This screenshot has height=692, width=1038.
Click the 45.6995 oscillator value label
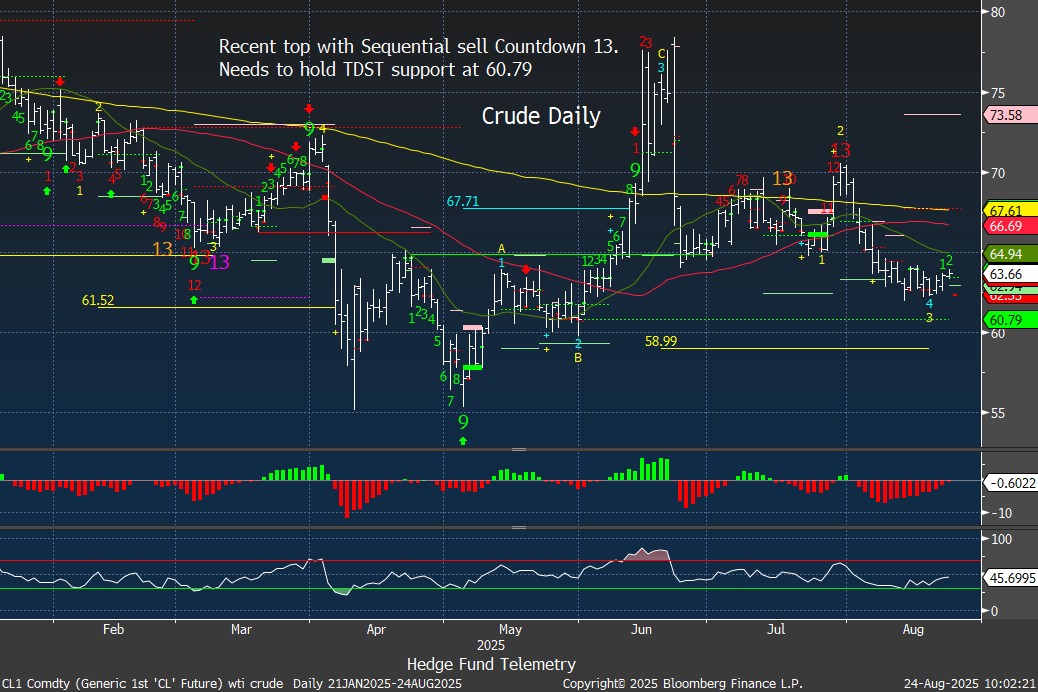pos(1010,578)
